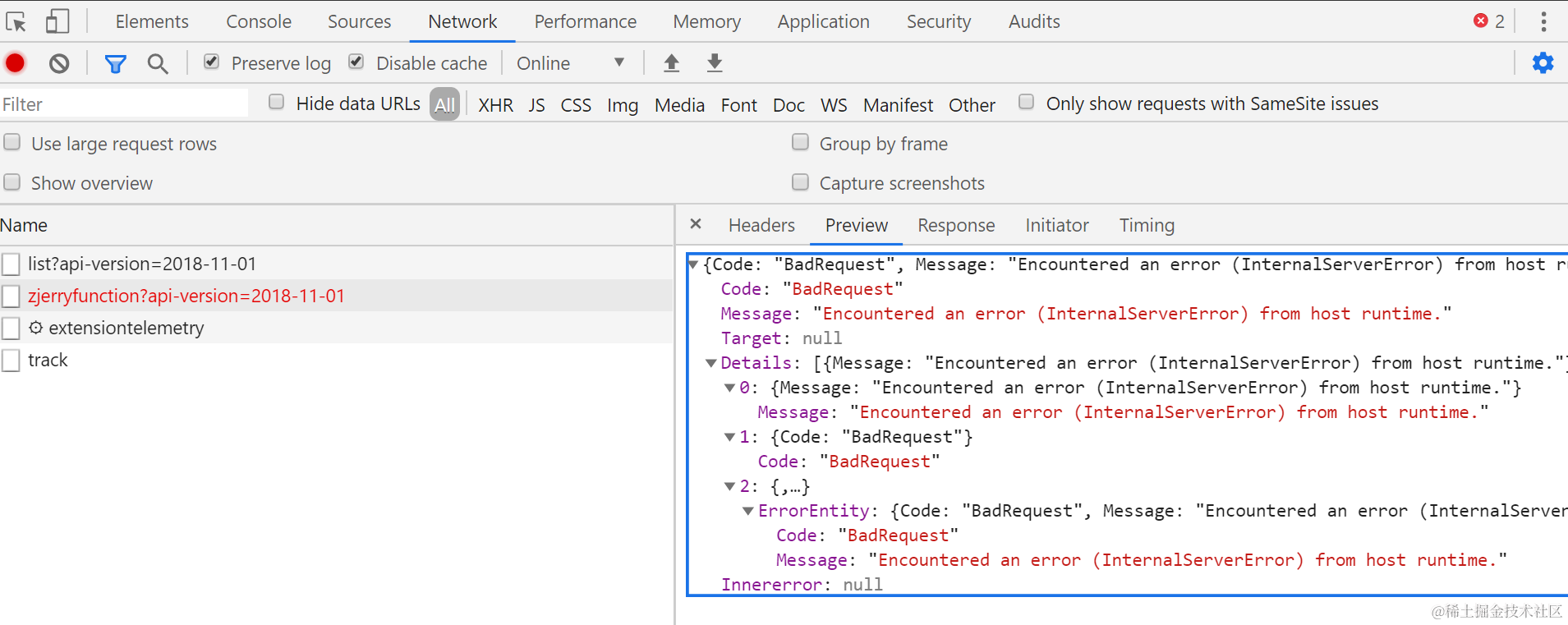Collapse Details item 2
The height and width of the screenshot is (625, 1568).
tap(729, 486)
